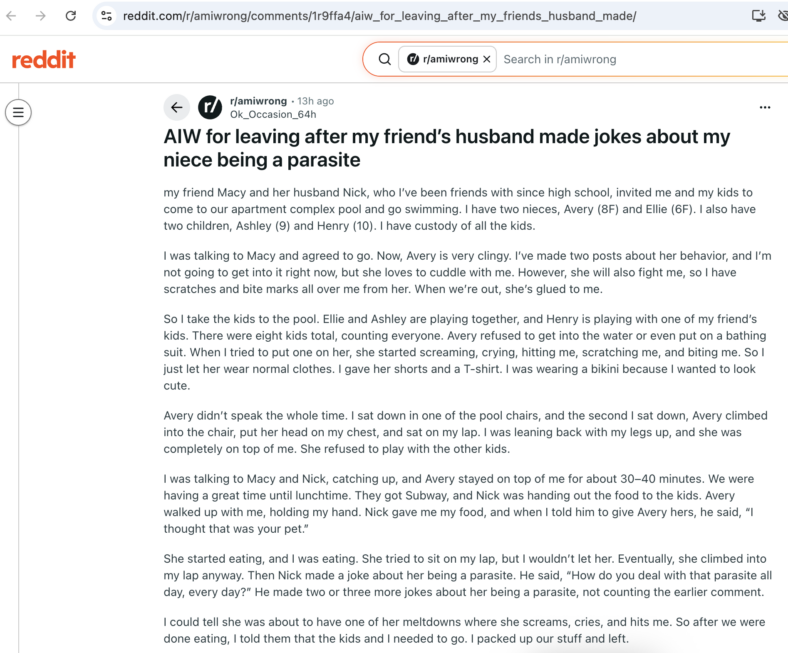The image size is (788, 653).
Task: Go back with the post back arrow
Action: point(176,107)
